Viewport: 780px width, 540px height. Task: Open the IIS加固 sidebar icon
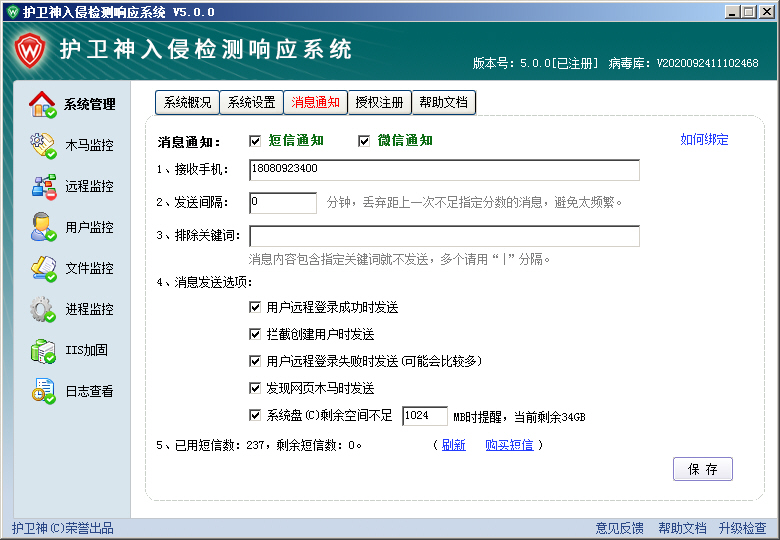pos(43,350)
